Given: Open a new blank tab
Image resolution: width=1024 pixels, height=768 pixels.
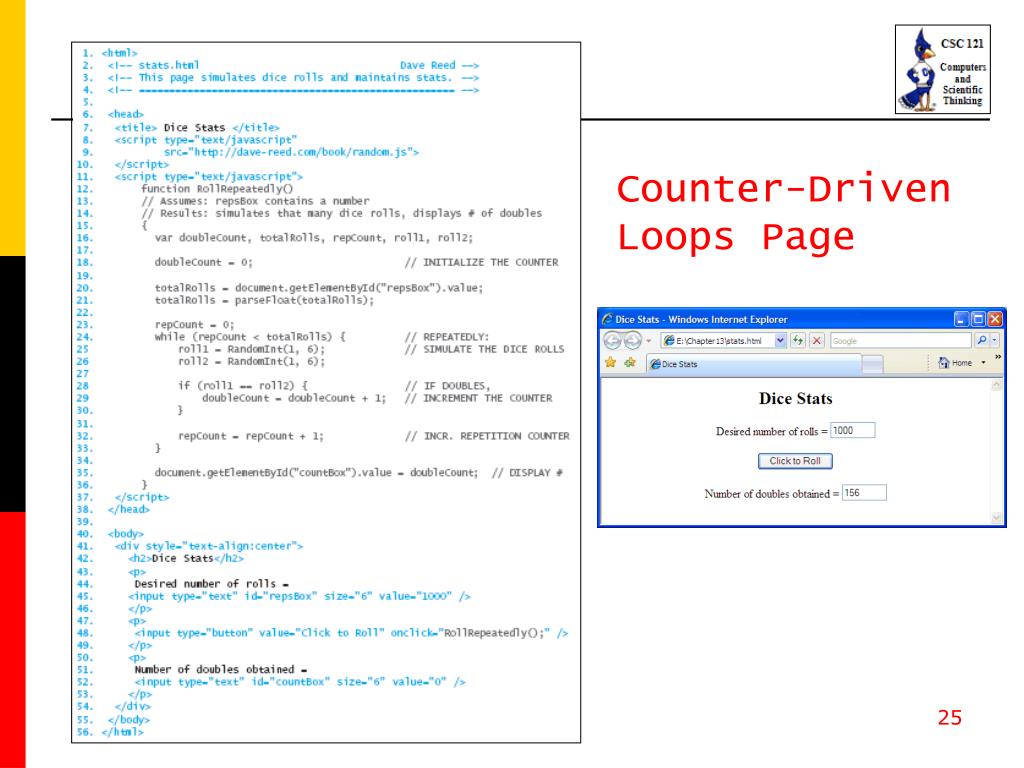Looking at the screenshot, I should click(872, 364).
